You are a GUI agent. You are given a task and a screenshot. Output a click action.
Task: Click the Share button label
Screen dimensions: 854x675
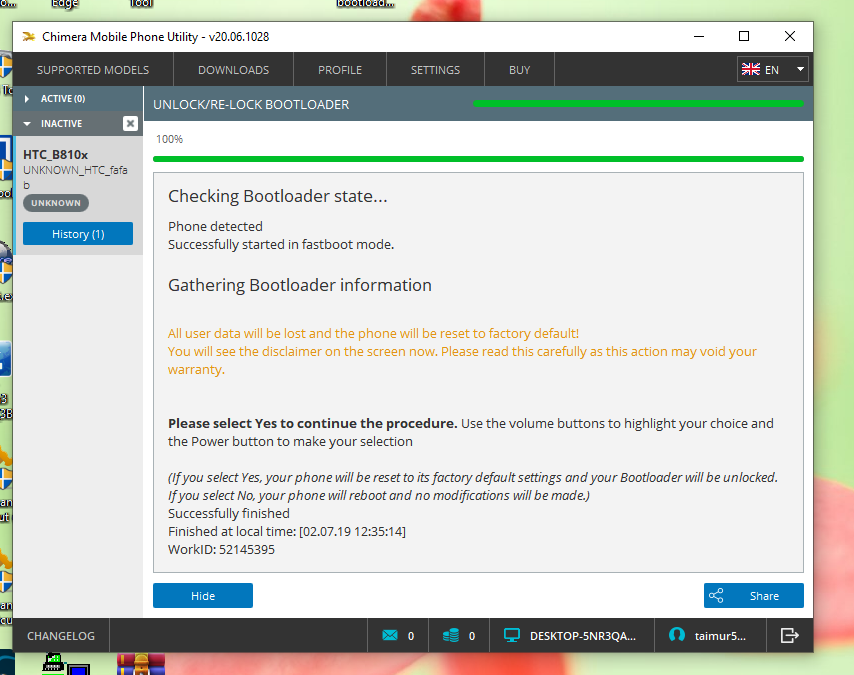pos(764,596)
